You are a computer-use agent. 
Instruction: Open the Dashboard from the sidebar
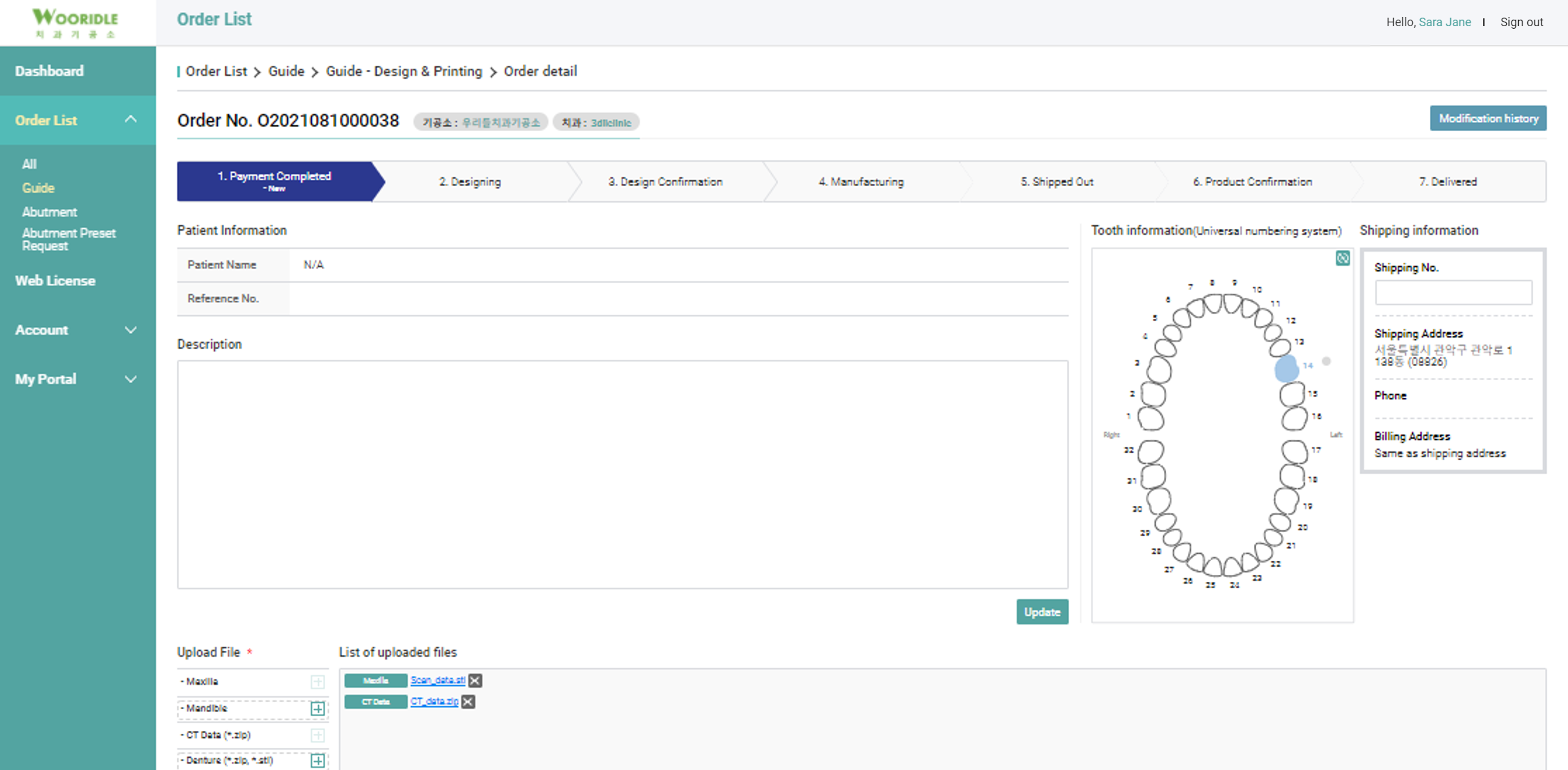tap(49, 71)
